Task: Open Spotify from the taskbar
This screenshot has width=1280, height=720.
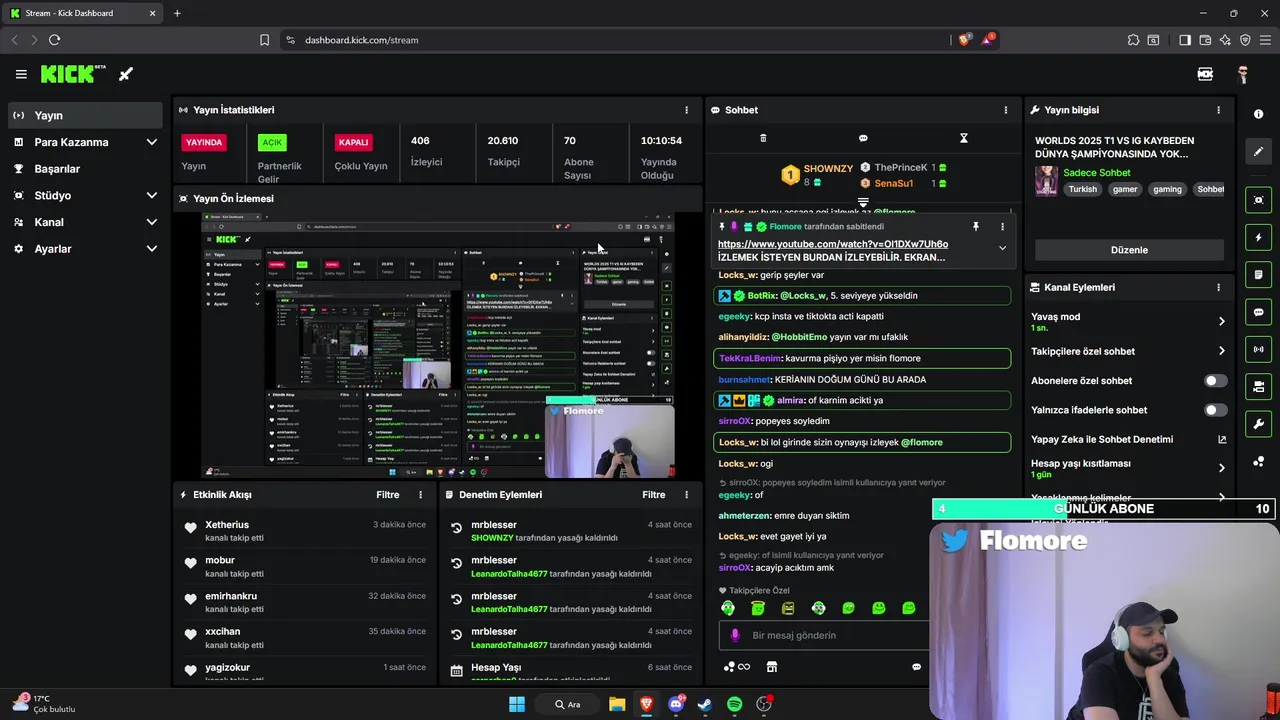Action: (734, 704)
